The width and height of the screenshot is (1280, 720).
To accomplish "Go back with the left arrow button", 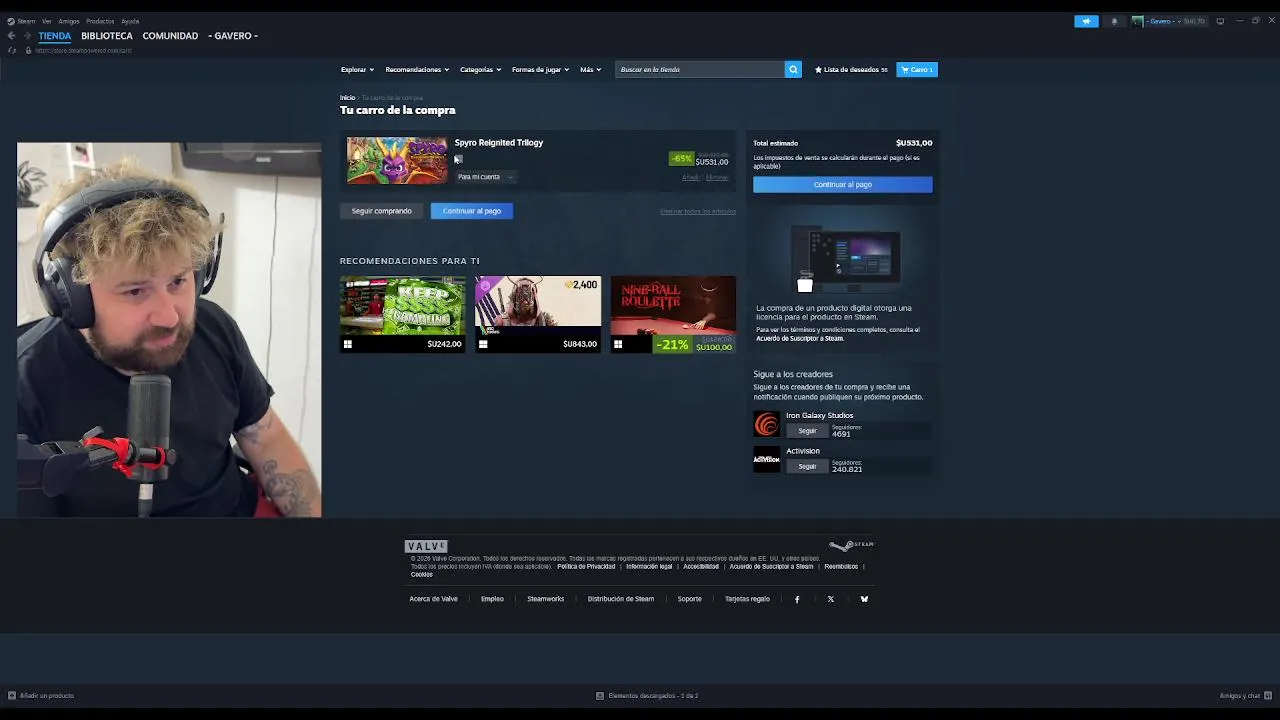I will pos(12,36).
